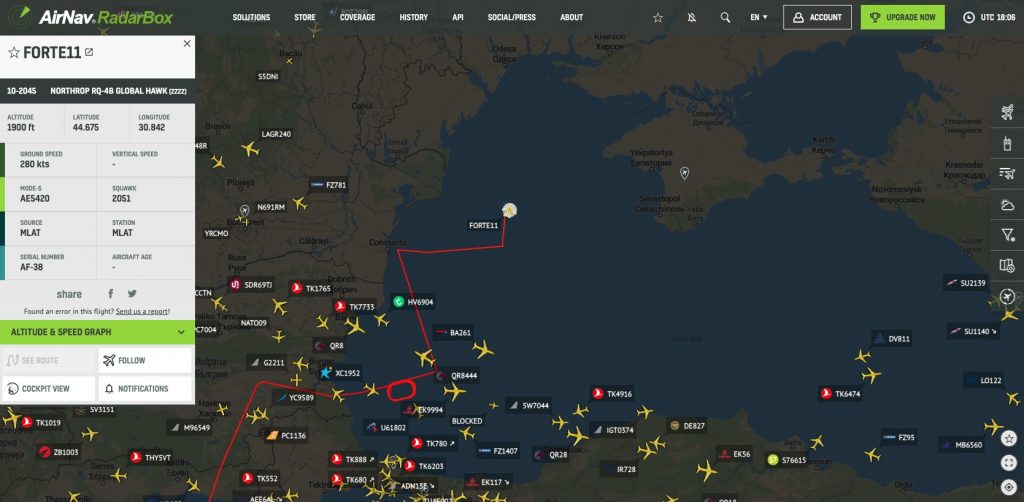Select the DV811 flight label
The width and height of the screenshot is (1024, 502).
click(891, 339)
